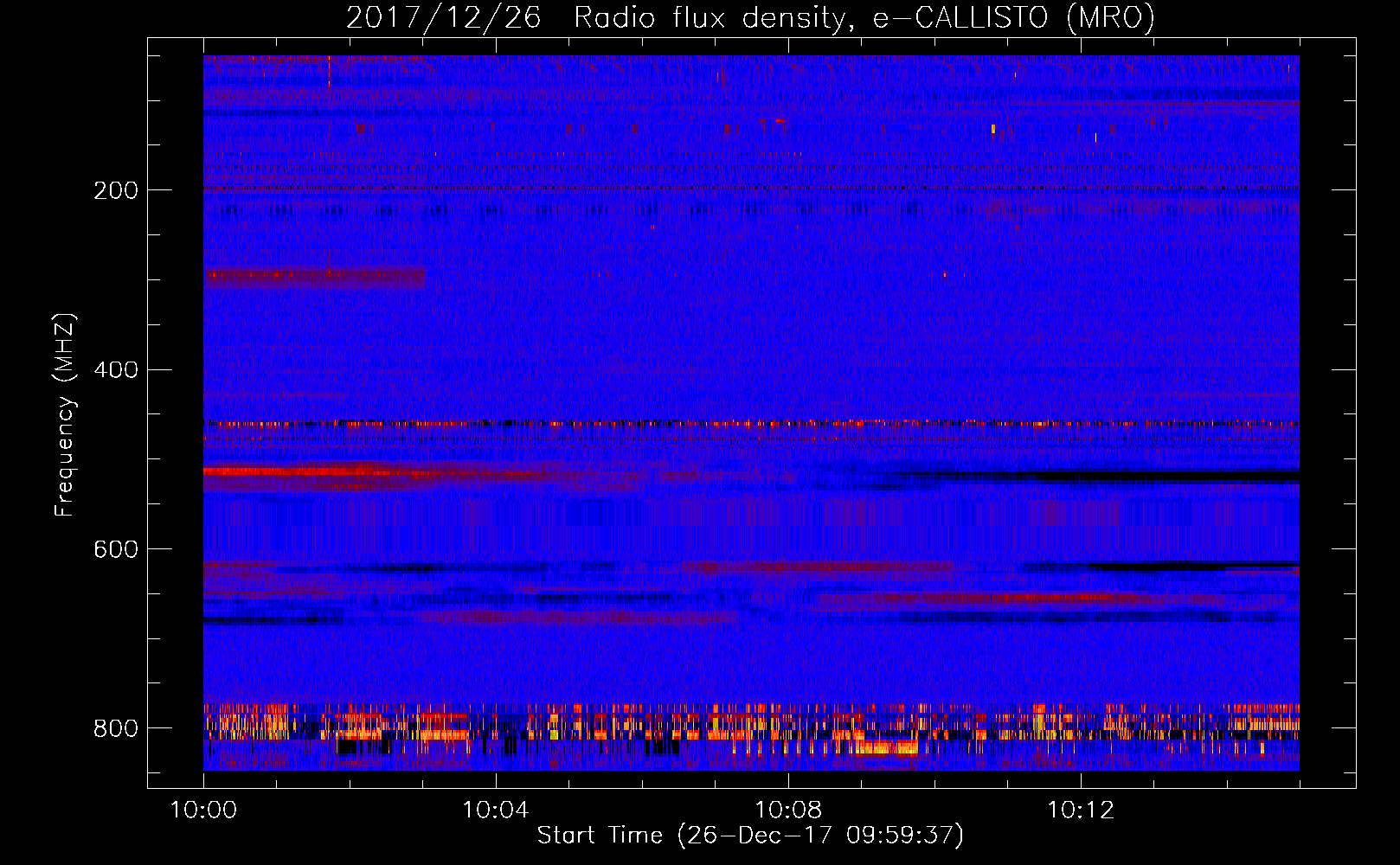This screenshot has width=1400, height=865.
Task: Click the 10:12 time tick label
Action: pos(1080,811)
